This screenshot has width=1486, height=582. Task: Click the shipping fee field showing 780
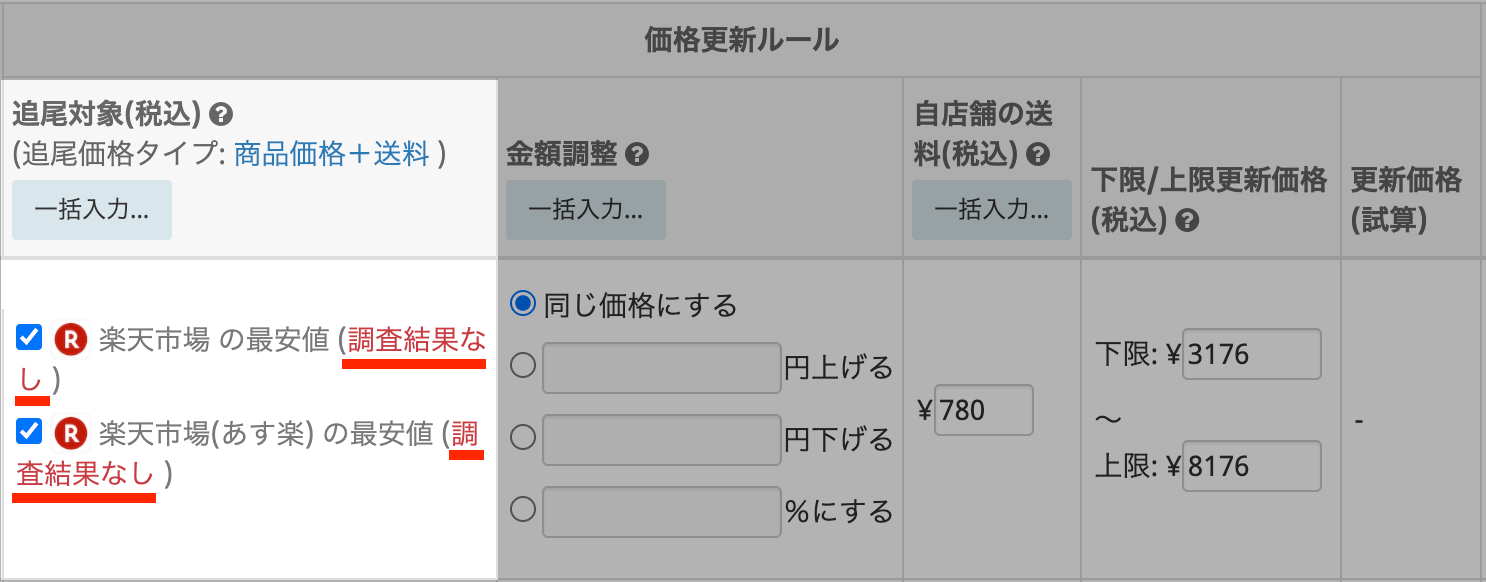click(983, 410)
